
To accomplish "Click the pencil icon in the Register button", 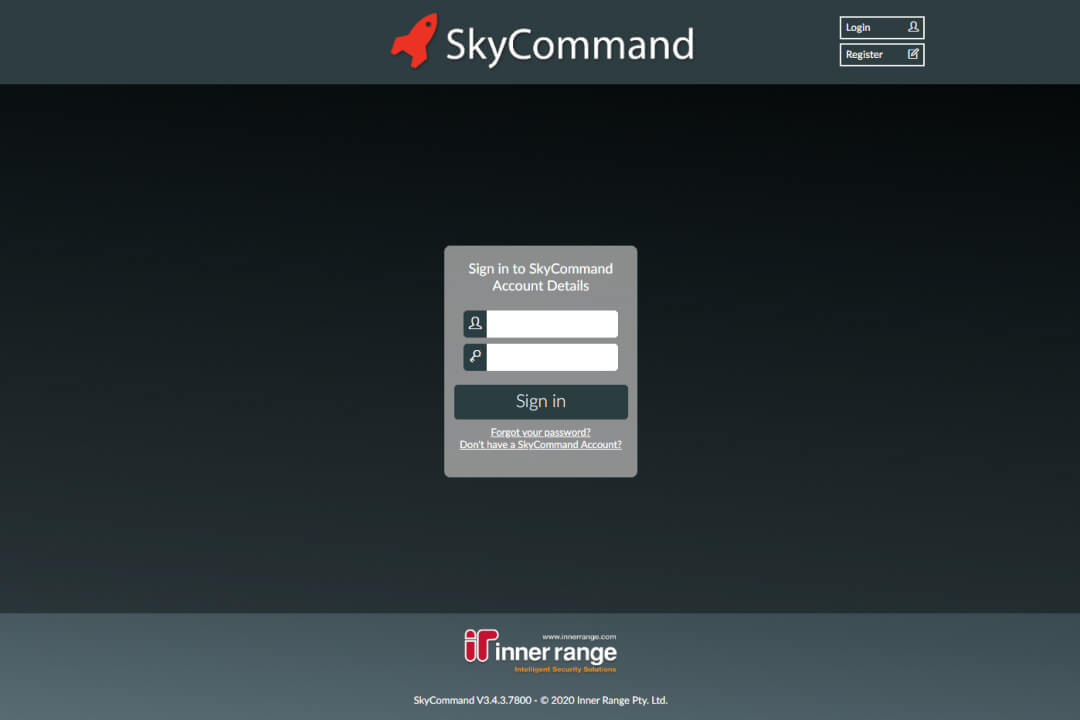I will pos(913,54).
